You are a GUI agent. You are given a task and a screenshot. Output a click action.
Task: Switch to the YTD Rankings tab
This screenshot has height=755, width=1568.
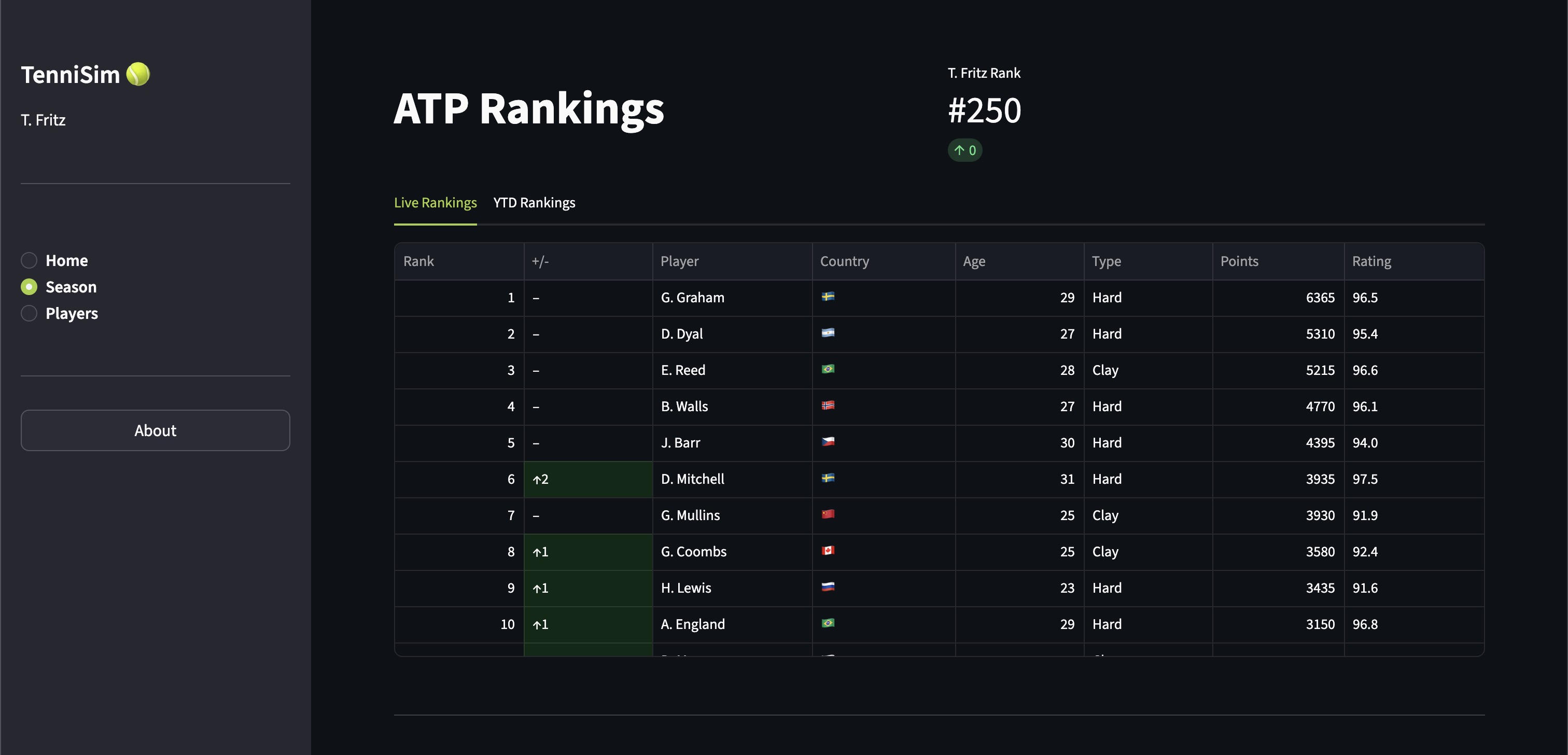pyautogui.click(x=534, y=203)
